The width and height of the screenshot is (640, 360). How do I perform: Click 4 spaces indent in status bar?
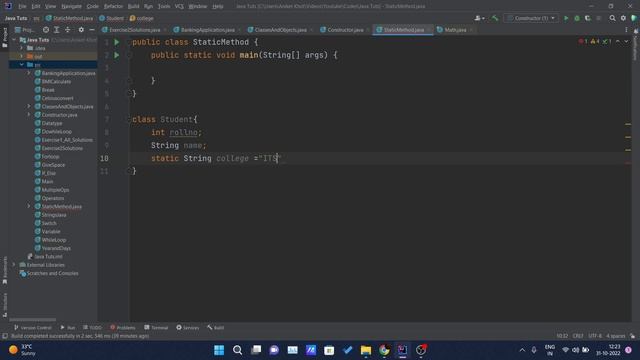click(616, 336)
